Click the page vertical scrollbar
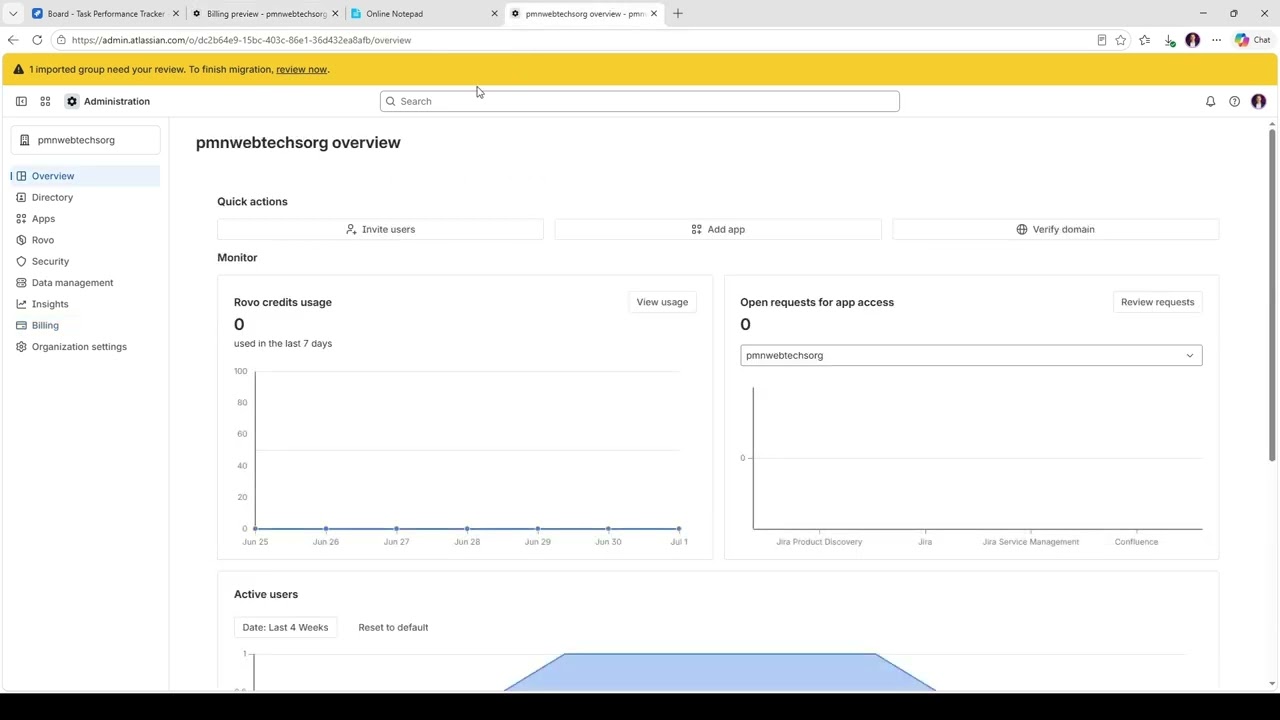This screenshot has height=720, width=1280. click(x=1272, y=295)
